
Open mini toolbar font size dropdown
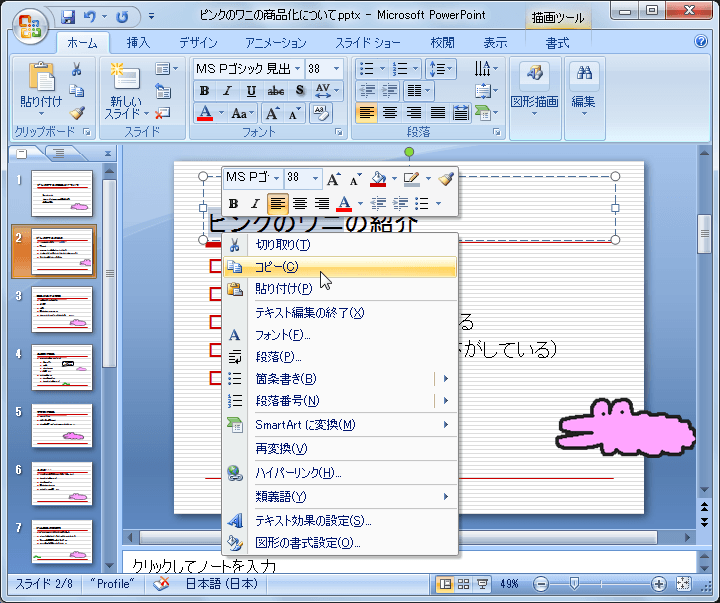pyautogui.click(x=315, y=178)
